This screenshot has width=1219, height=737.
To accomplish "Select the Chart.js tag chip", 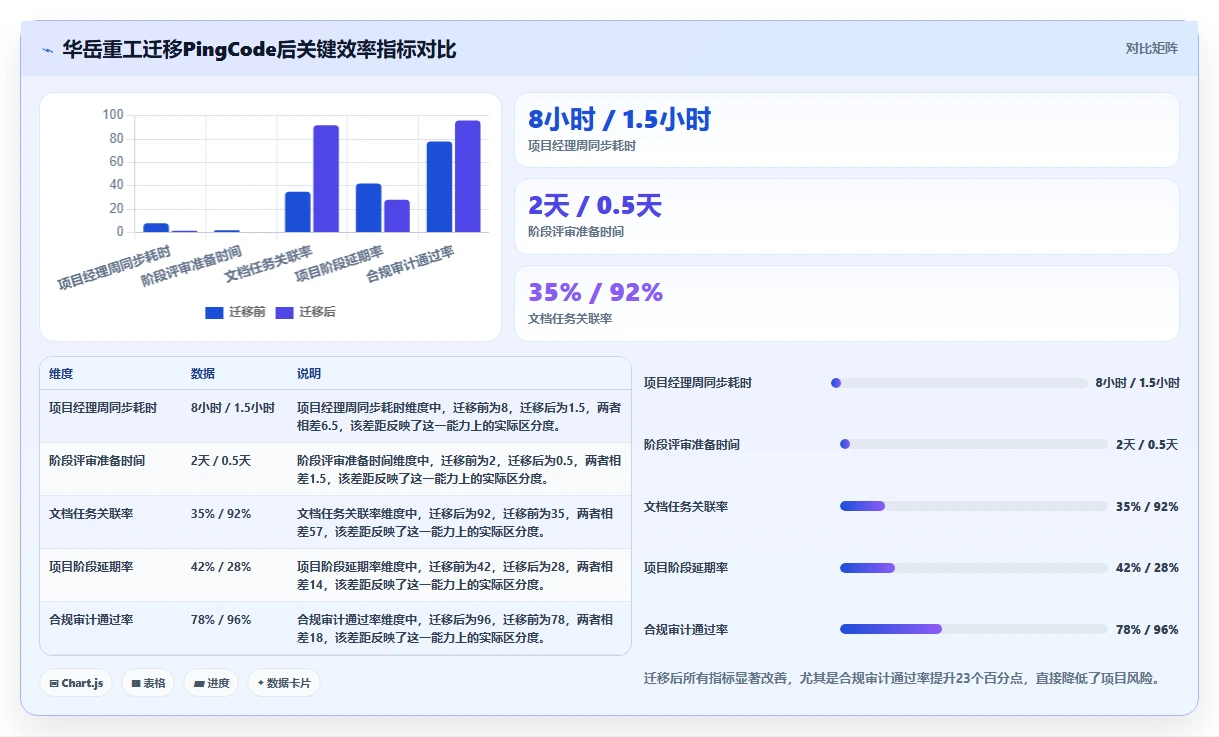I will [76, 683].
